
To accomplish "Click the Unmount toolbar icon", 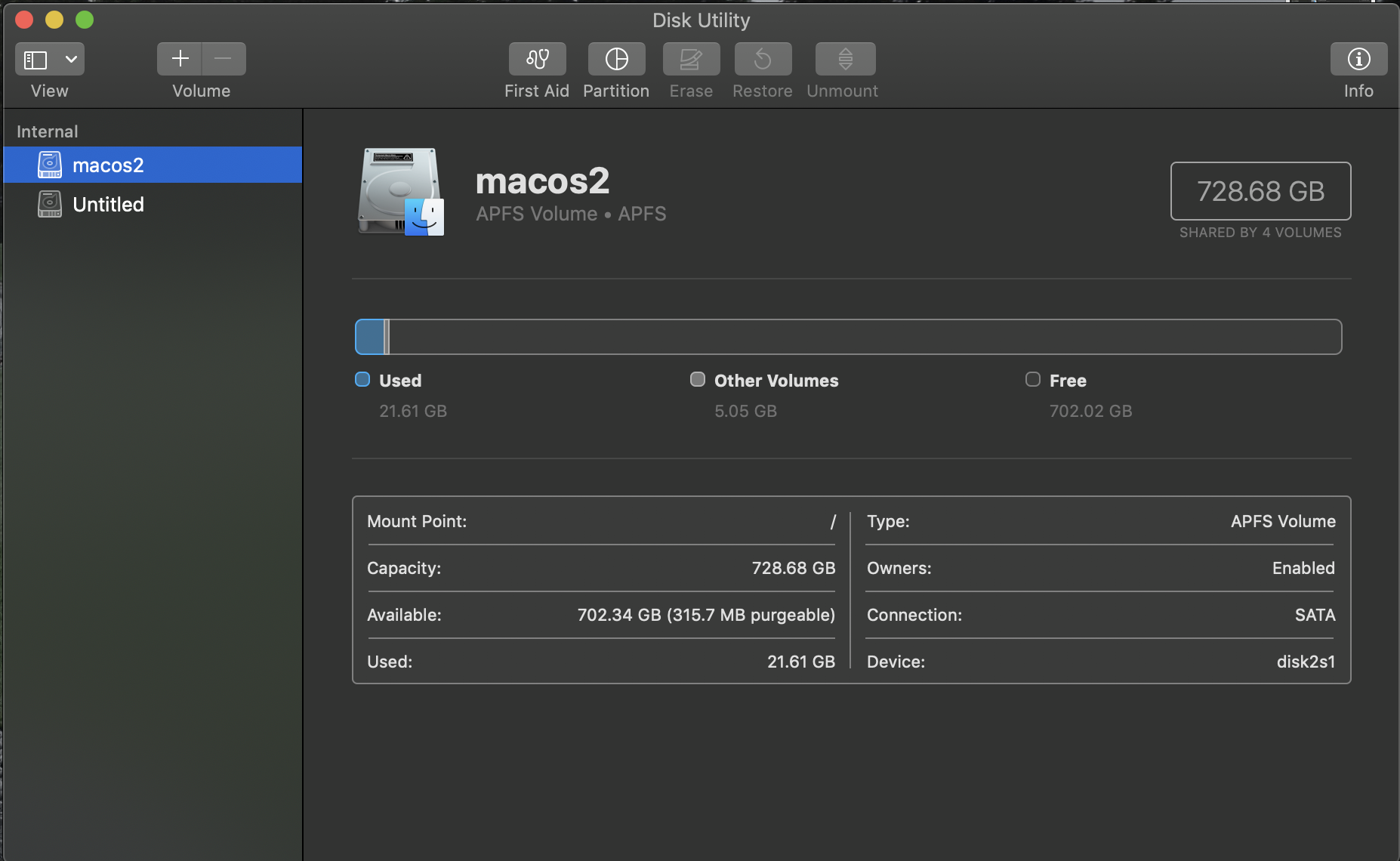I will pyautogui.click(x=846, y=59).
